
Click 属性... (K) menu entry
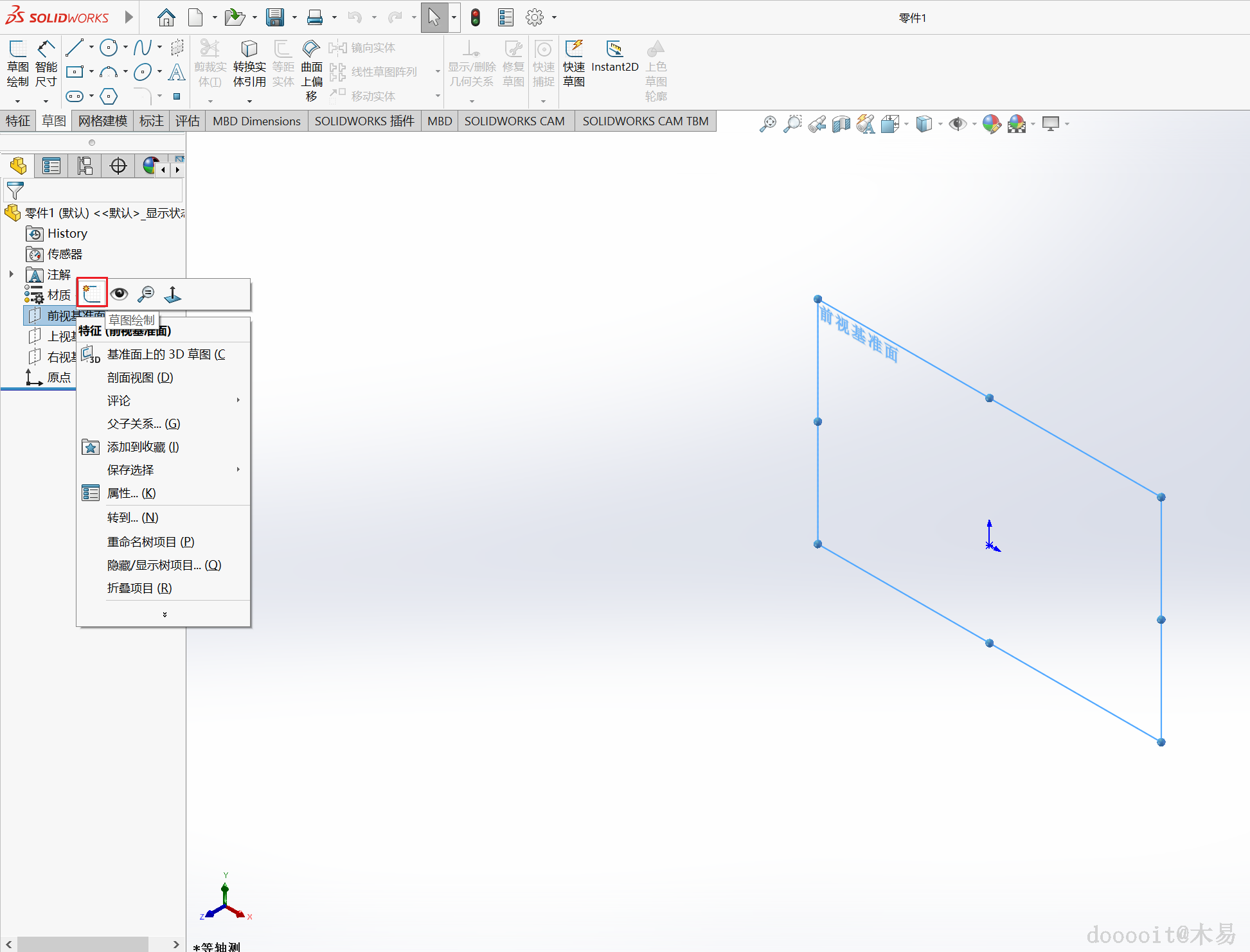[x=131, y=493]
